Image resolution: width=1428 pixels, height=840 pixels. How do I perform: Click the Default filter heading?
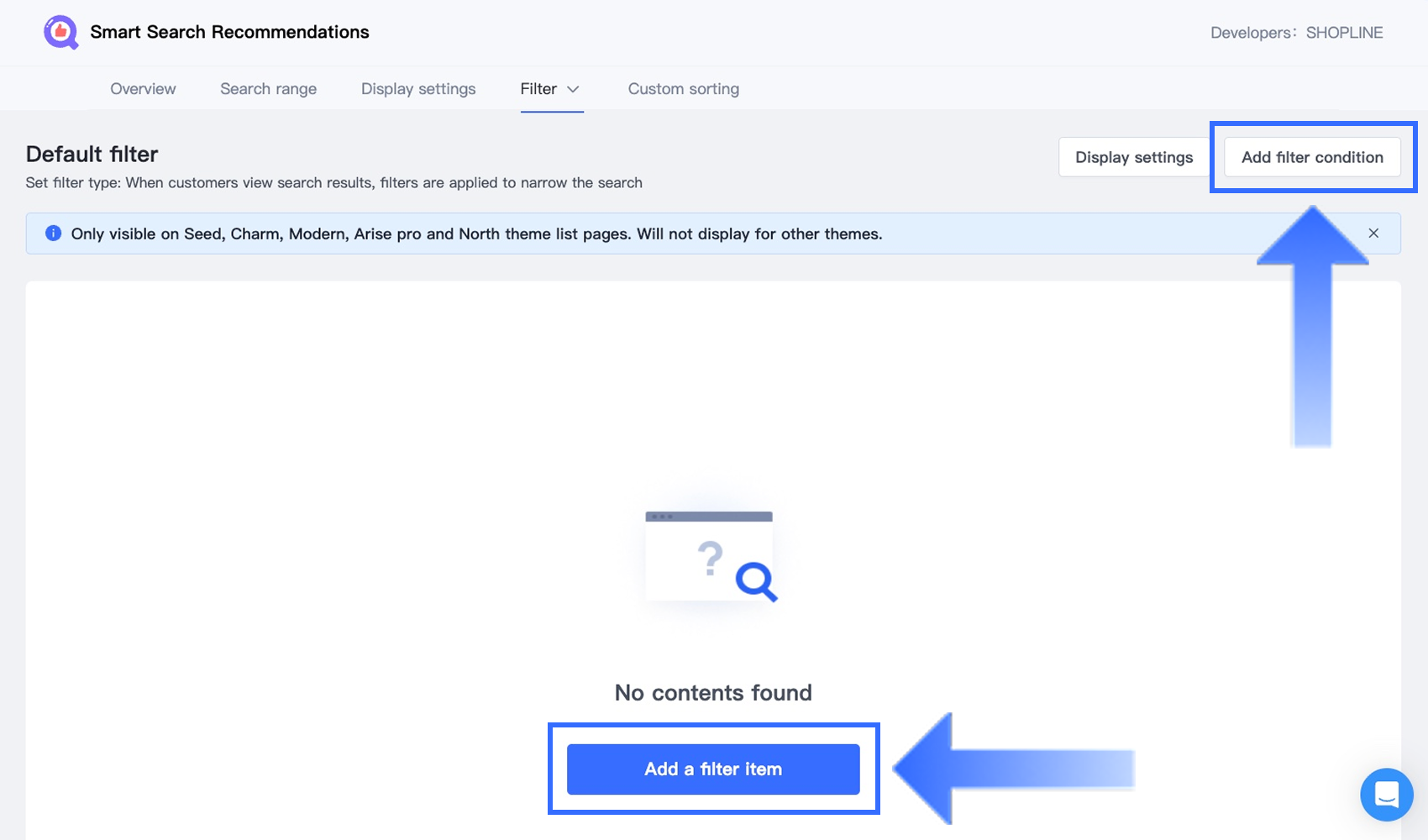pos(92,155)
